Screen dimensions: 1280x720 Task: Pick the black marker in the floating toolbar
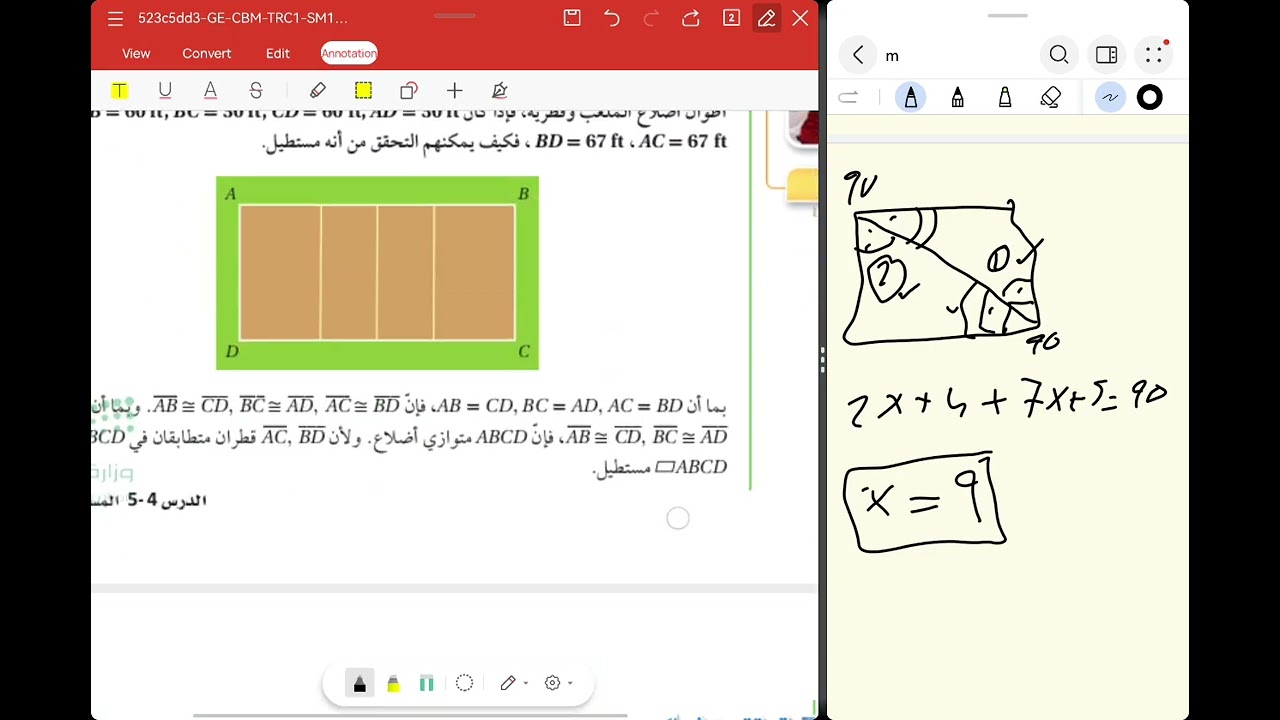click(x=360, y=683)
